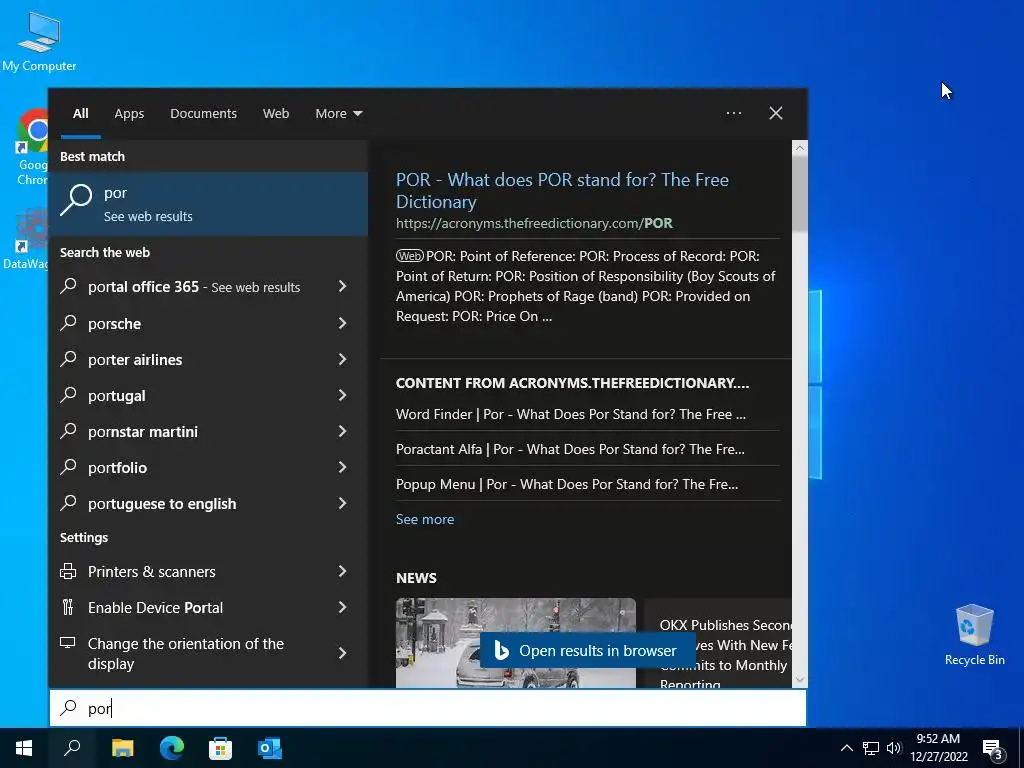Select the My Computer desktop icon

coord(39,41)
